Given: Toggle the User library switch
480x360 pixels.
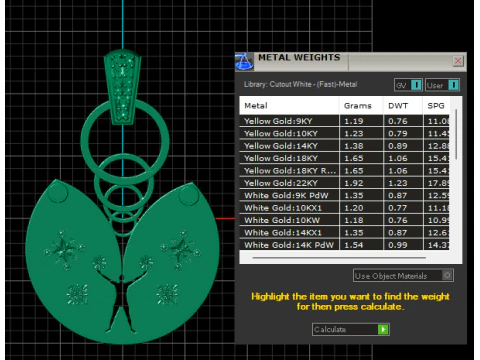Looking at the screenshot, I should pyautogui.click(x=443, y=85).
